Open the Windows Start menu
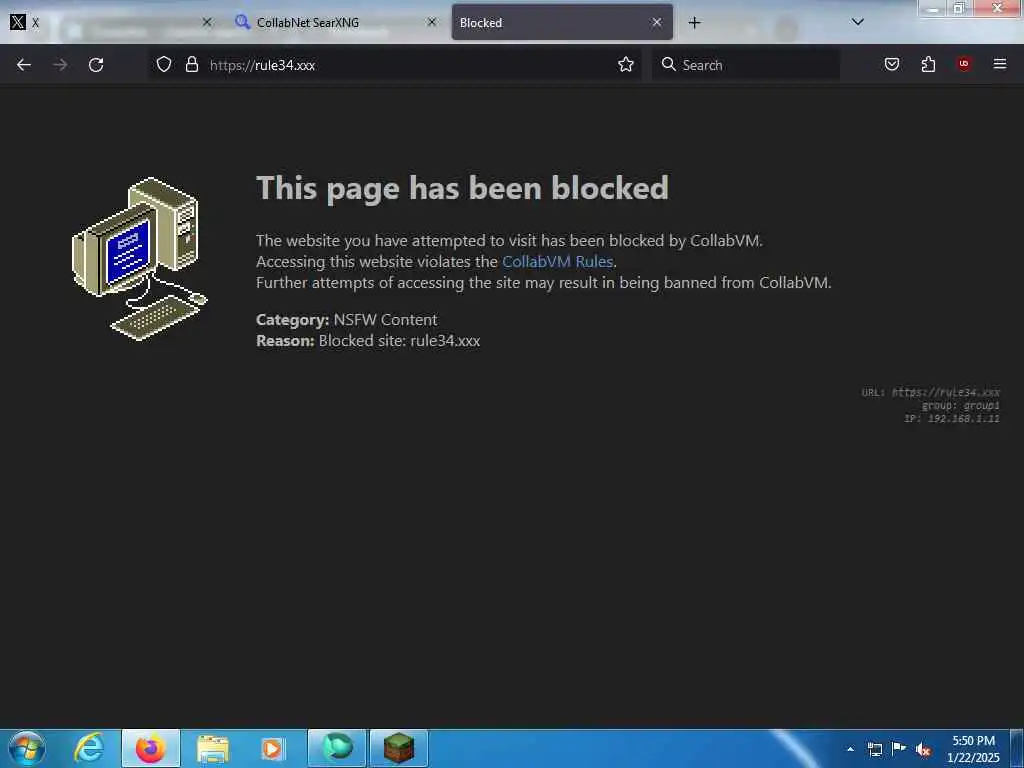Viewport: 1024px width, 768px height. click(x=27, y=748)
